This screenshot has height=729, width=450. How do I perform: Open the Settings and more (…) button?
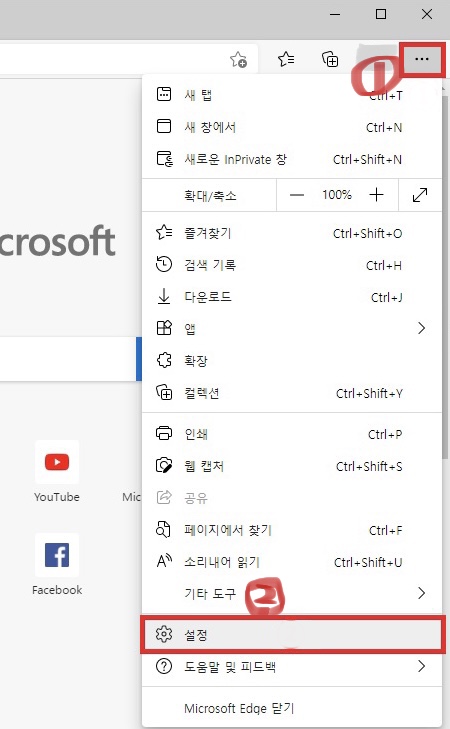coord(422,59)
